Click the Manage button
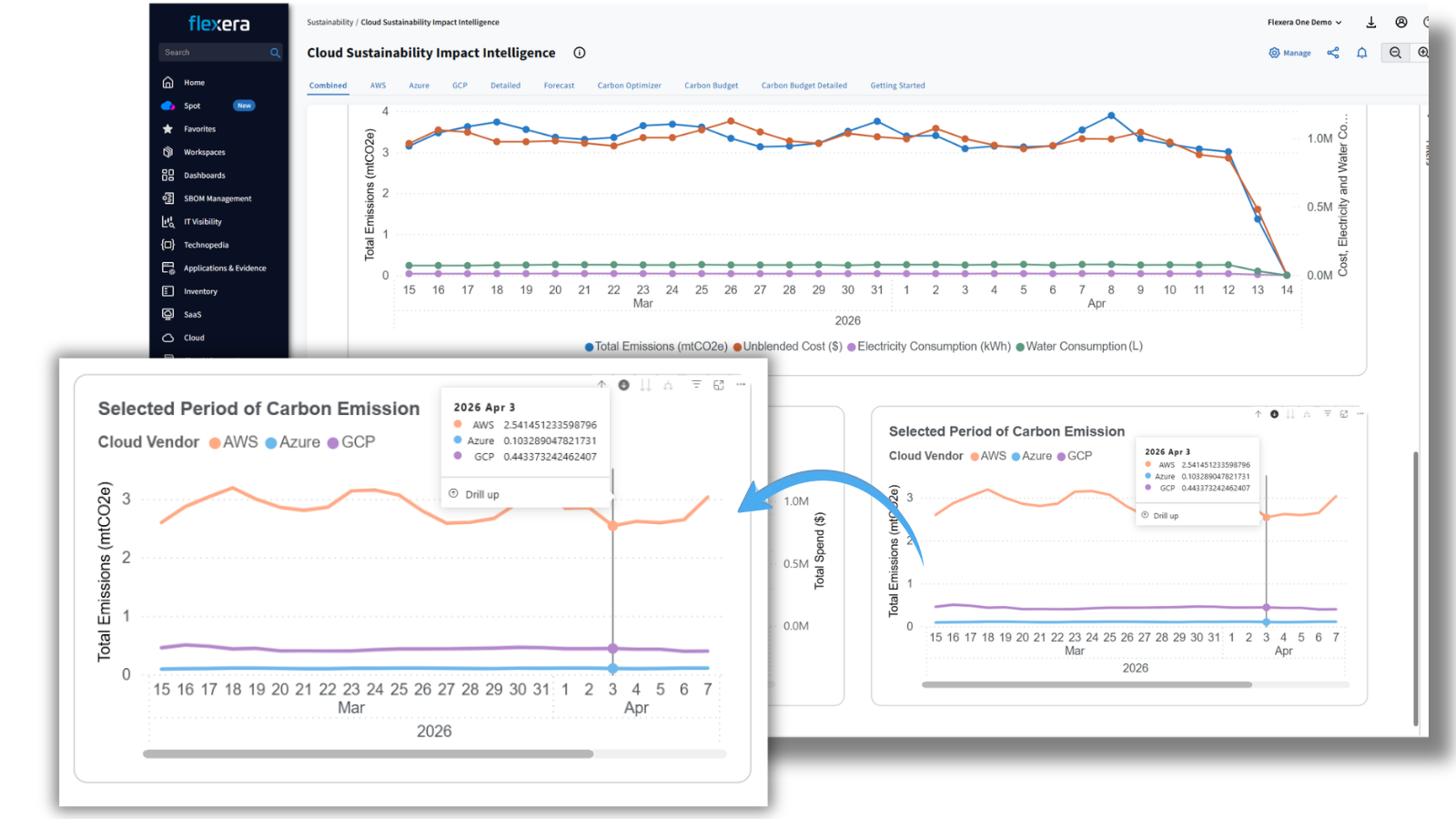This screenshot has height=819, width=1456. 1289,53
